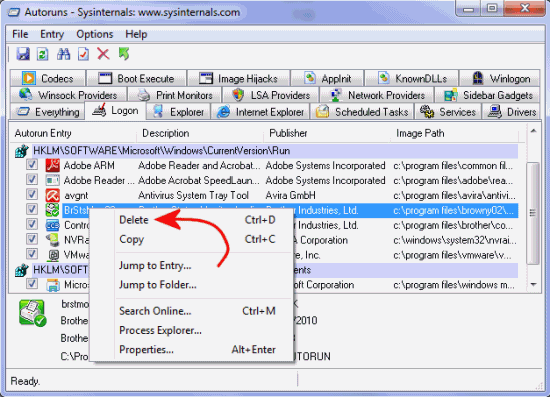The width and height of the screenshot is (550, 397).
Task: Uncheck the BrStsMon entry checkbox
Action: tap(32, 209)
